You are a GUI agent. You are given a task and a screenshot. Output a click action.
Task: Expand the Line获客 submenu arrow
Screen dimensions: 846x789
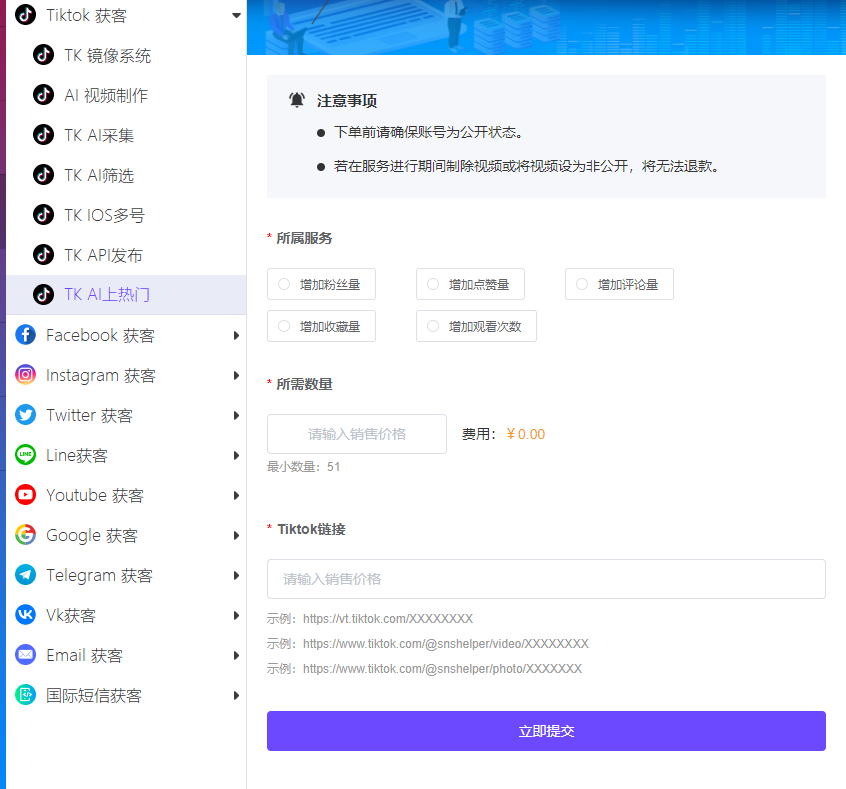pos(236,455)
